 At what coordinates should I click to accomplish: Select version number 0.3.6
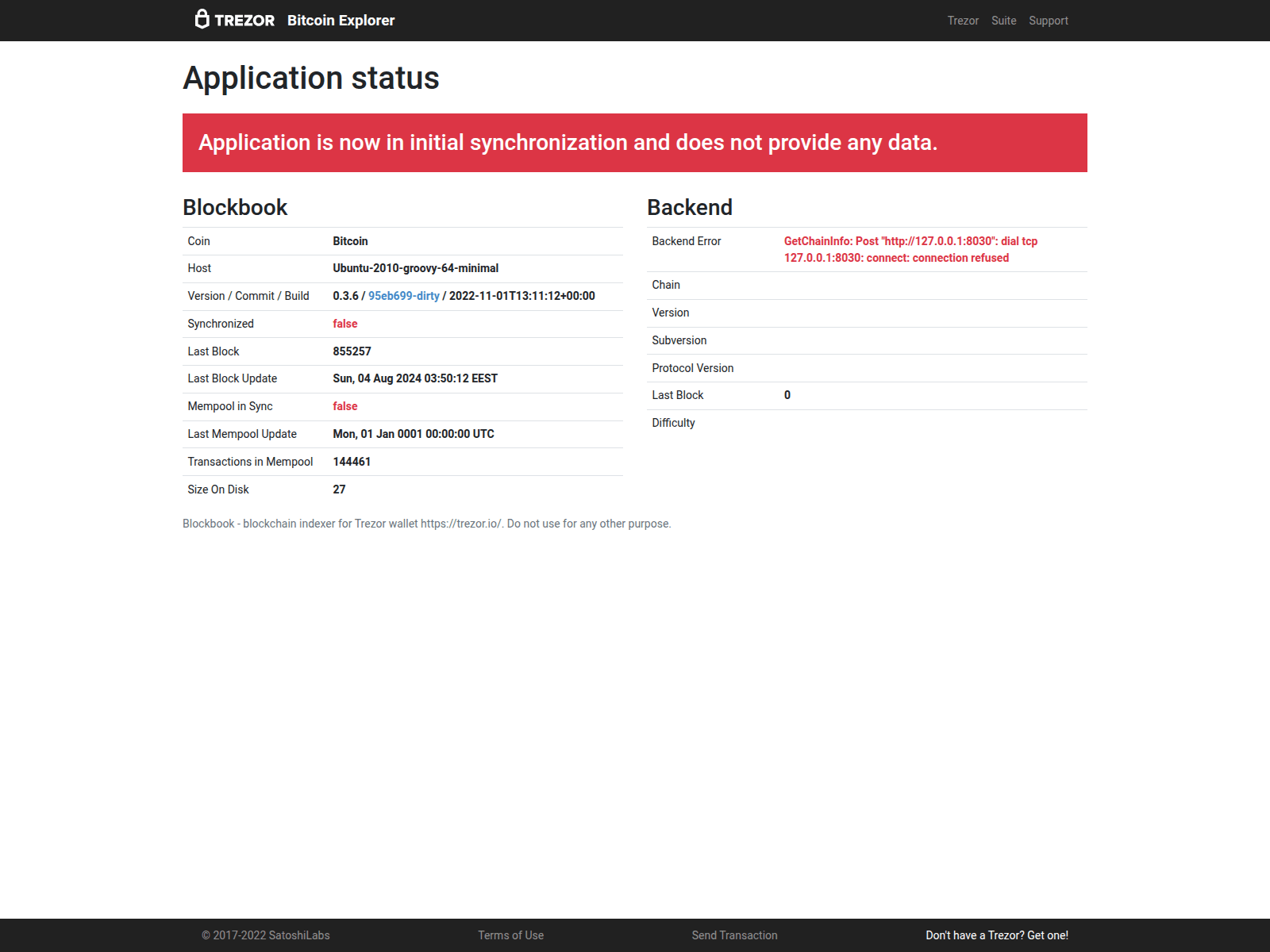pyautogui.click(x=345, y=296)
